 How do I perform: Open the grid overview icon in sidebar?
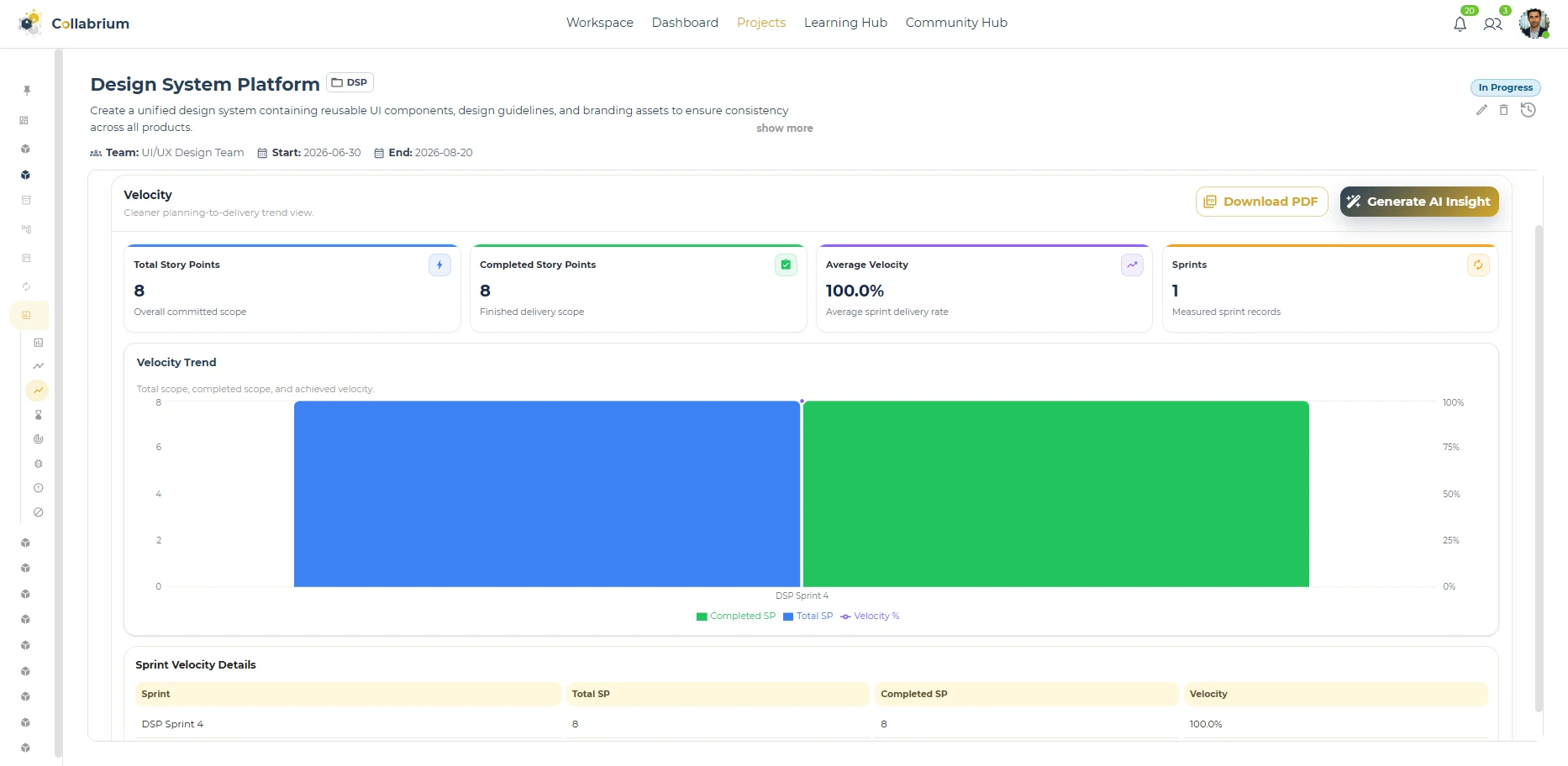click(24, 120)
